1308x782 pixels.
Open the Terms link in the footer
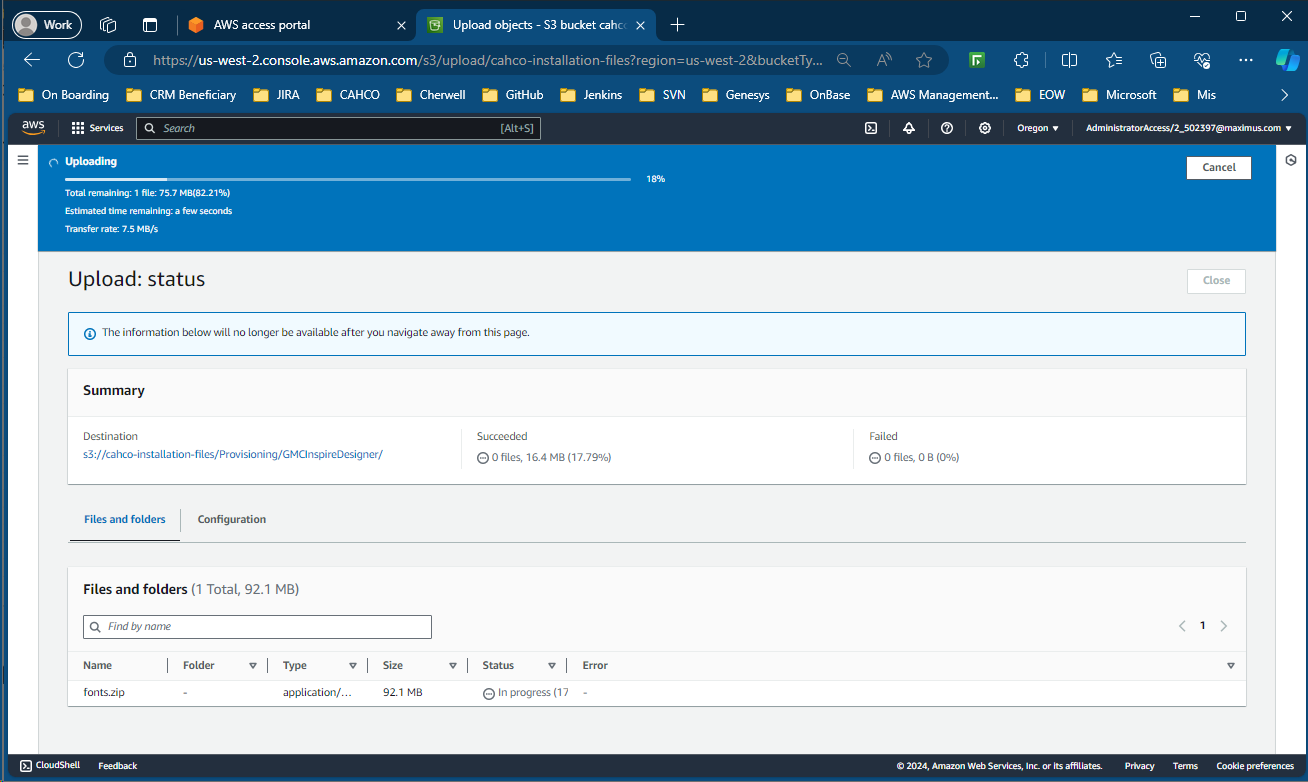(x=1185, y=766)
